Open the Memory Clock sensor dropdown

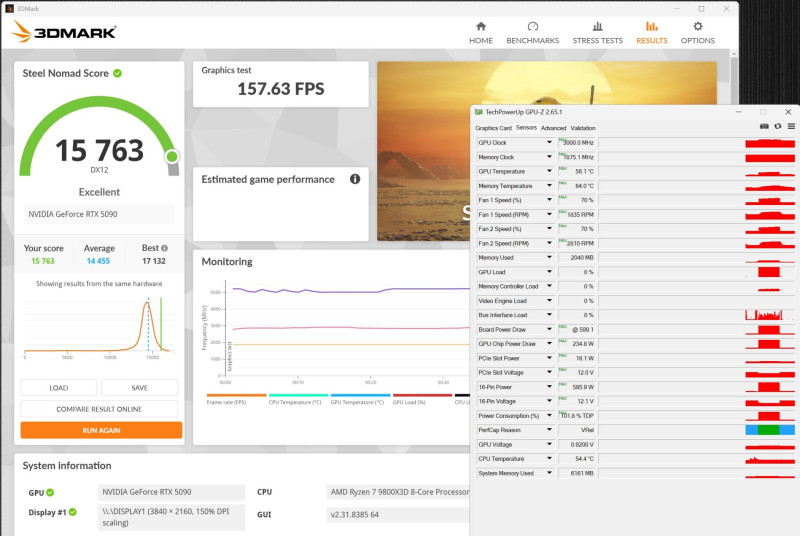pos(549,157)
